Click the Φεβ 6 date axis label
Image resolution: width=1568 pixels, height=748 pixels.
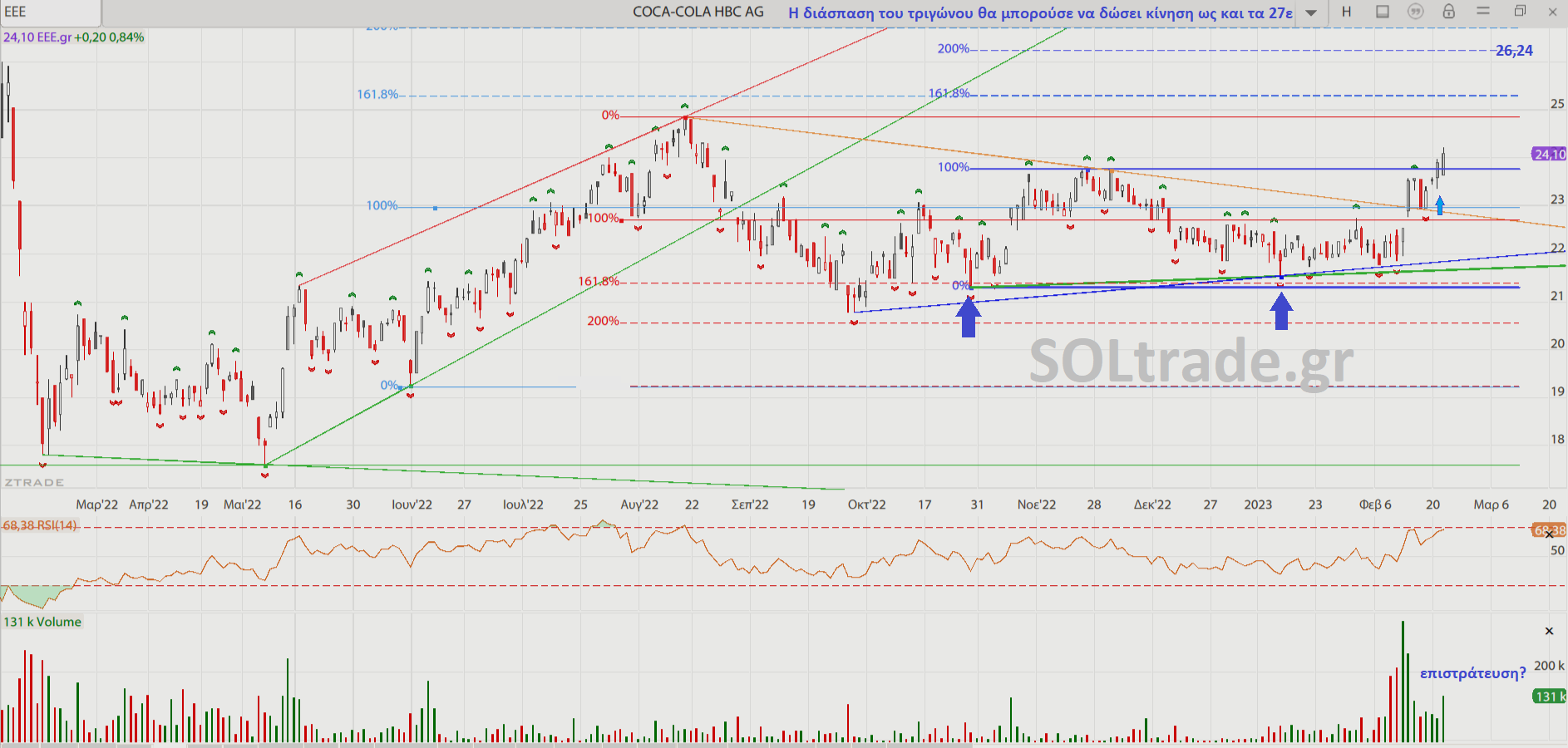coord(1375,504)
